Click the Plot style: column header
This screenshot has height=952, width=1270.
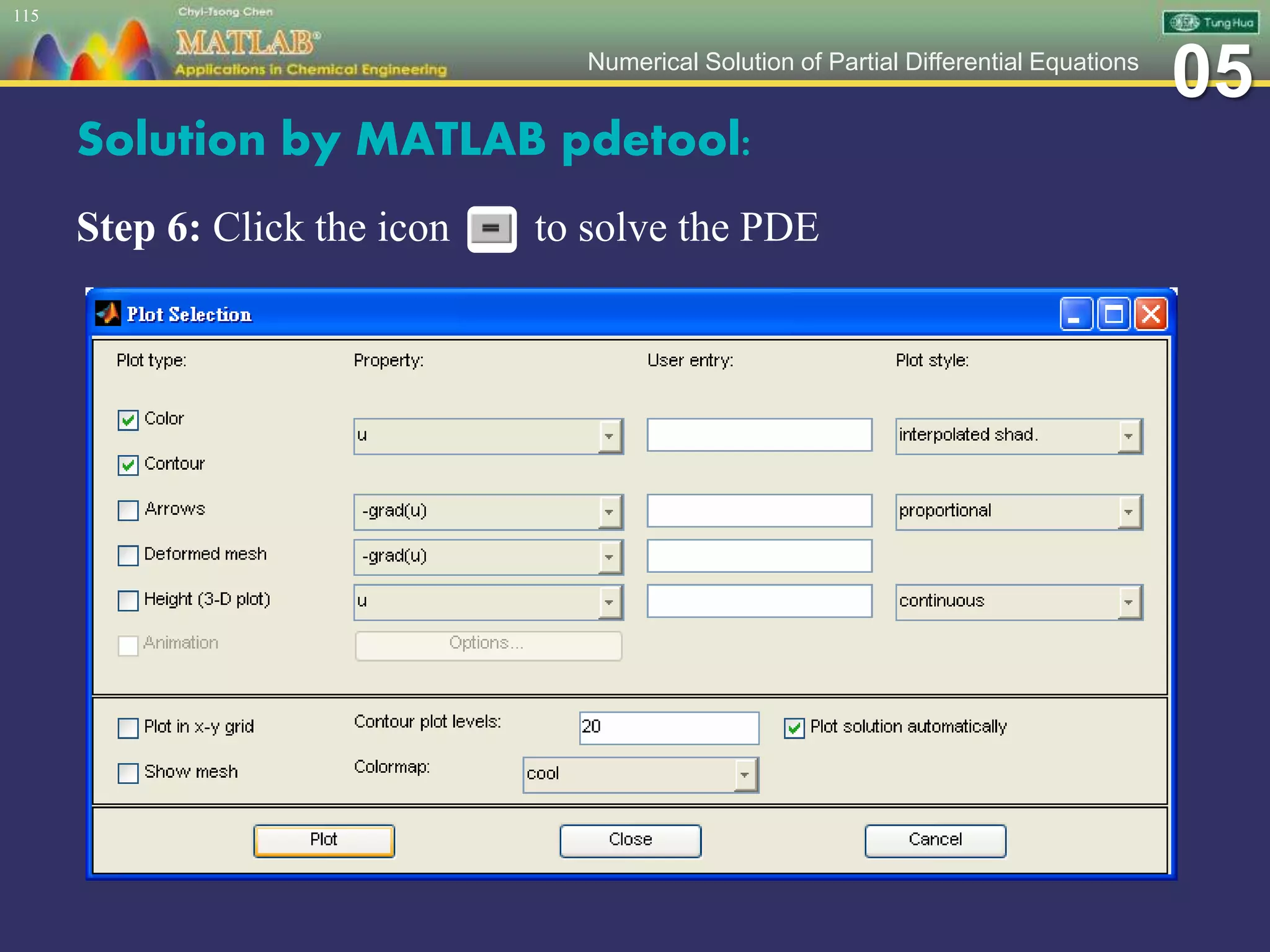932,361
